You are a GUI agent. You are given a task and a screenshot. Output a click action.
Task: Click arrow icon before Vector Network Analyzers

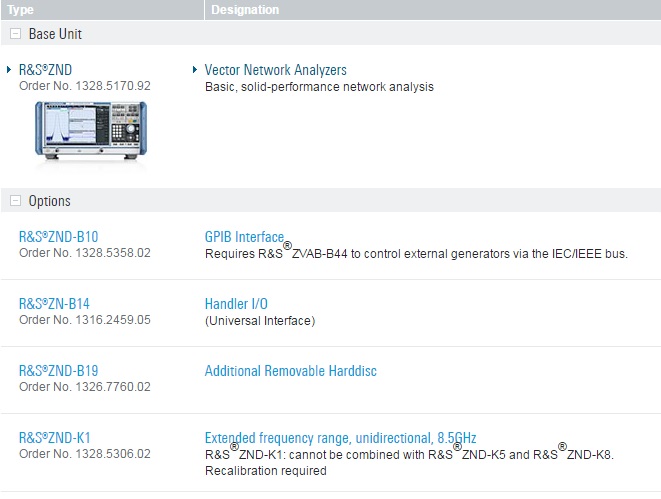coord(195,70)
